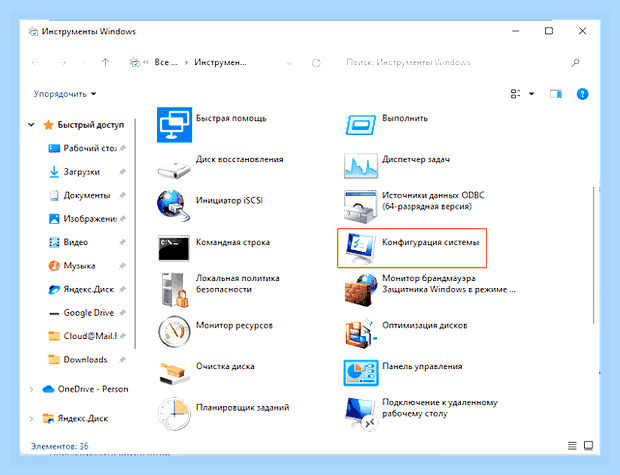Select OneDrive - Person in the sidebar
Screen dimensions: 620x475
point(85,389)
